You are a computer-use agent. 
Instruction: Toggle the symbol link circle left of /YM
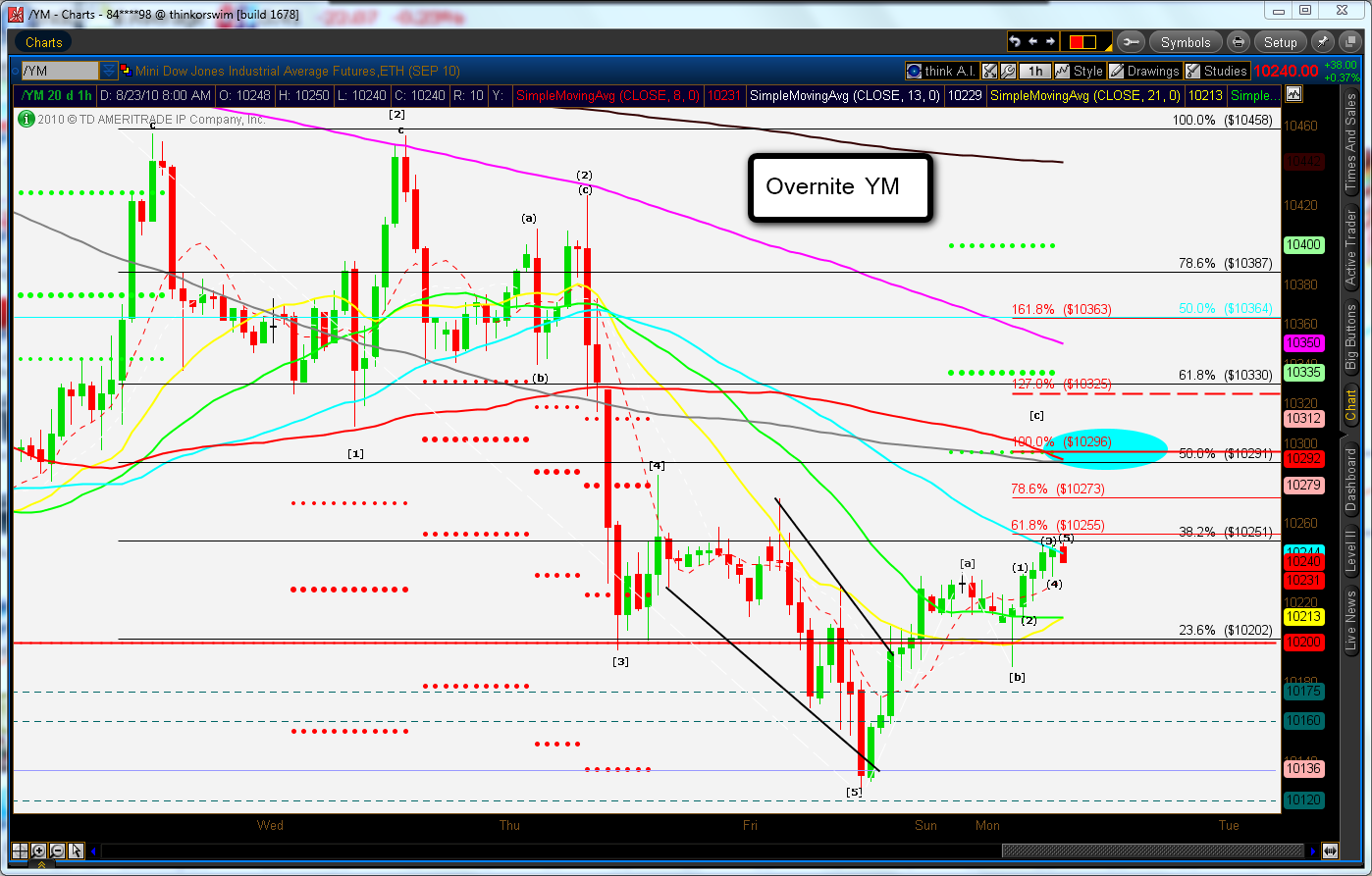15,71
